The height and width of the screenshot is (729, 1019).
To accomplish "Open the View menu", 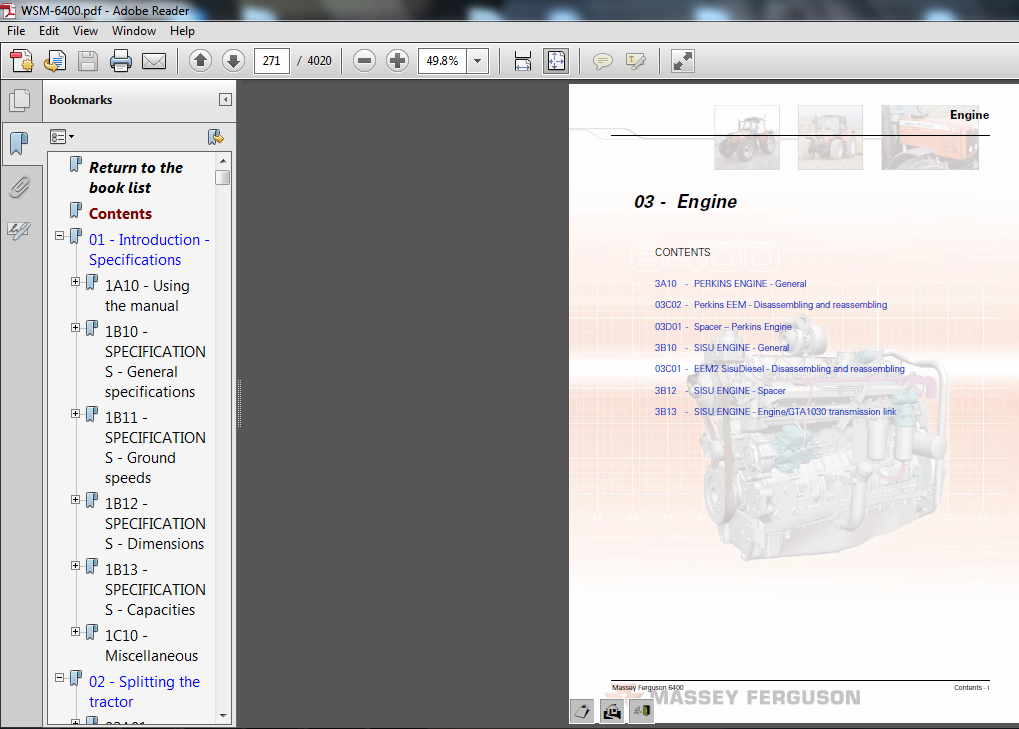I will (85, 31).
